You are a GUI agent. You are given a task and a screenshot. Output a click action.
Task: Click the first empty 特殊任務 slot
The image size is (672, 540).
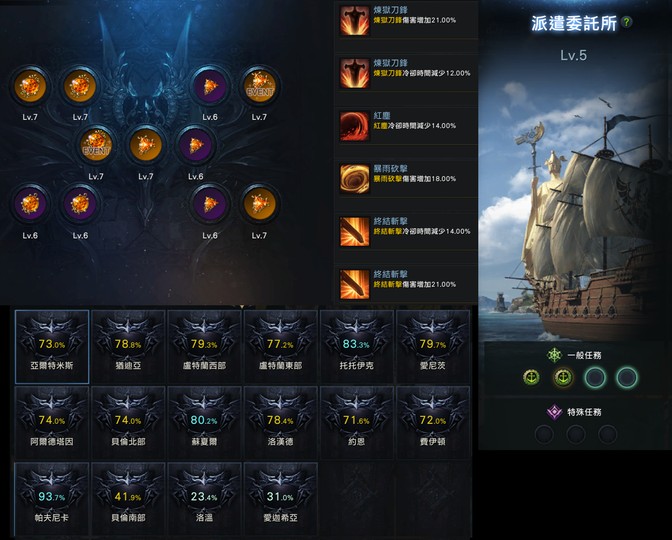click(544, 434)
